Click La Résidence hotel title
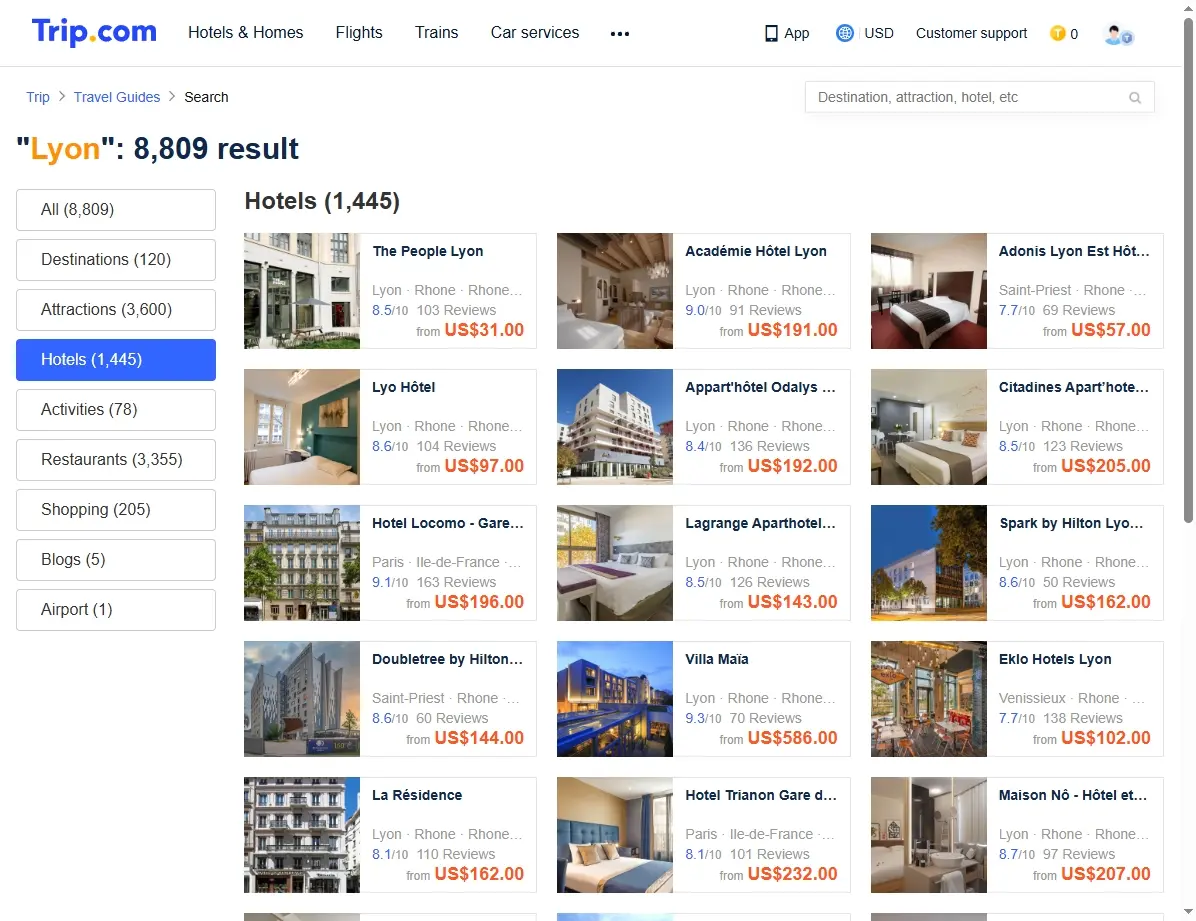 [417, 795]
